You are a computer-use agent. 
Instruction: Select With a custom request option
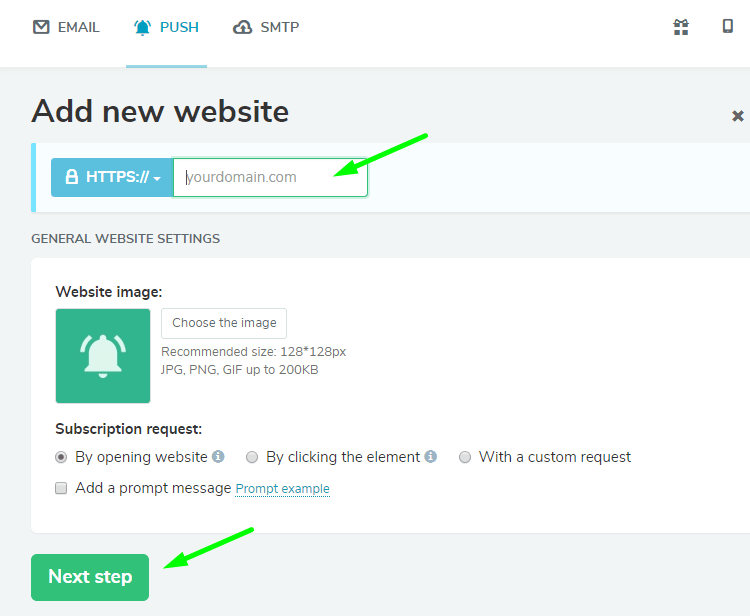464,457
